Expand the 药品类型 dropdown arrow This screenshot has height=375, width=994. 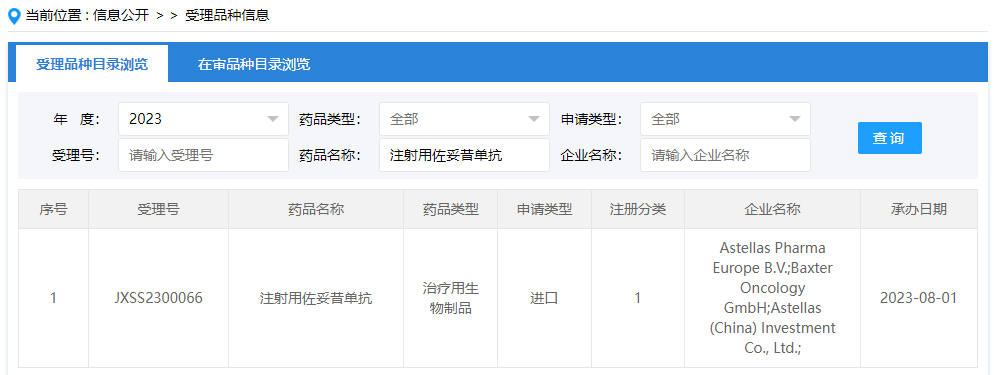tap(534, 119)
